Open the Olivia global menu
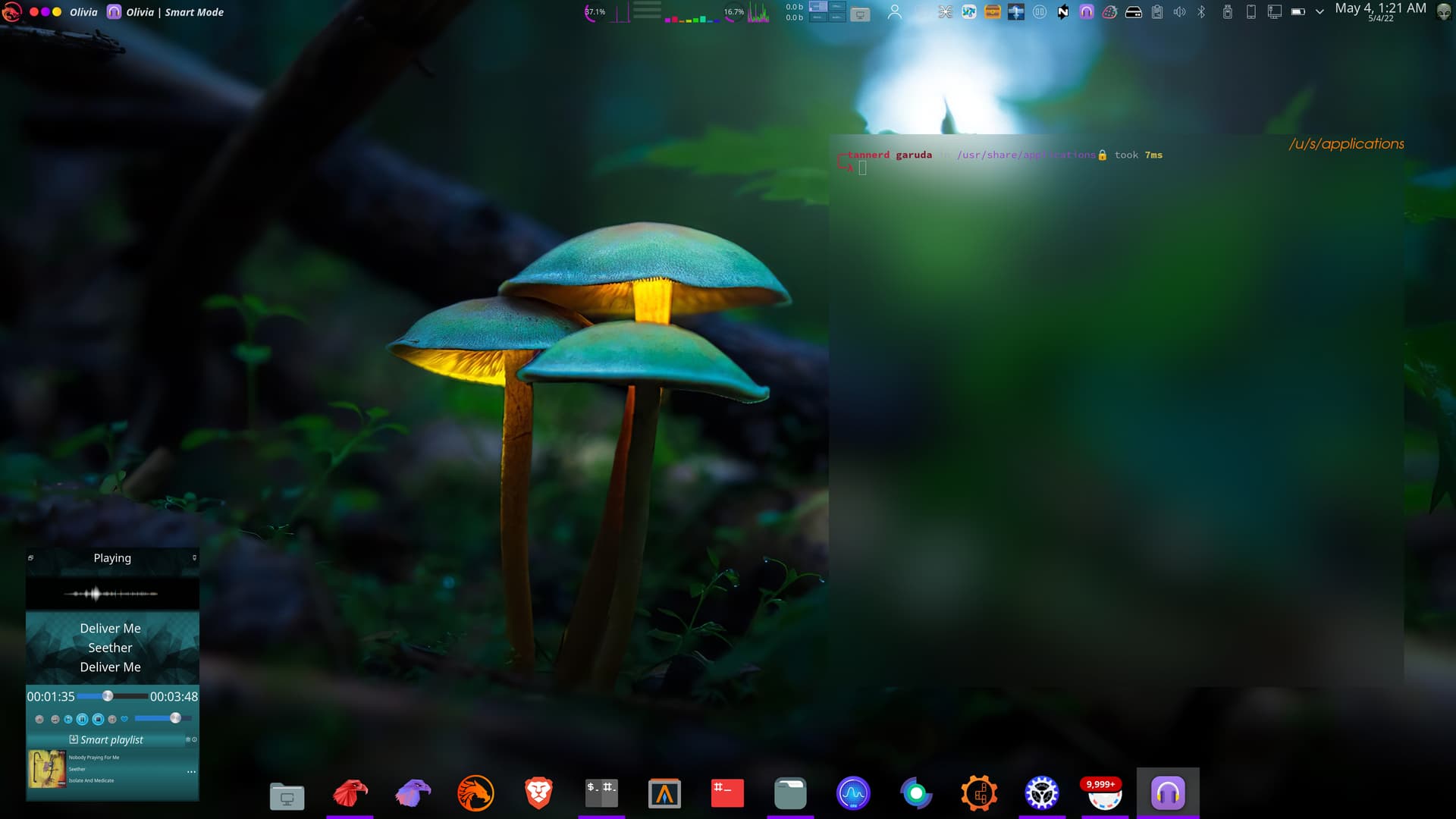The image size is (1456, 819). tap(83, 12)
